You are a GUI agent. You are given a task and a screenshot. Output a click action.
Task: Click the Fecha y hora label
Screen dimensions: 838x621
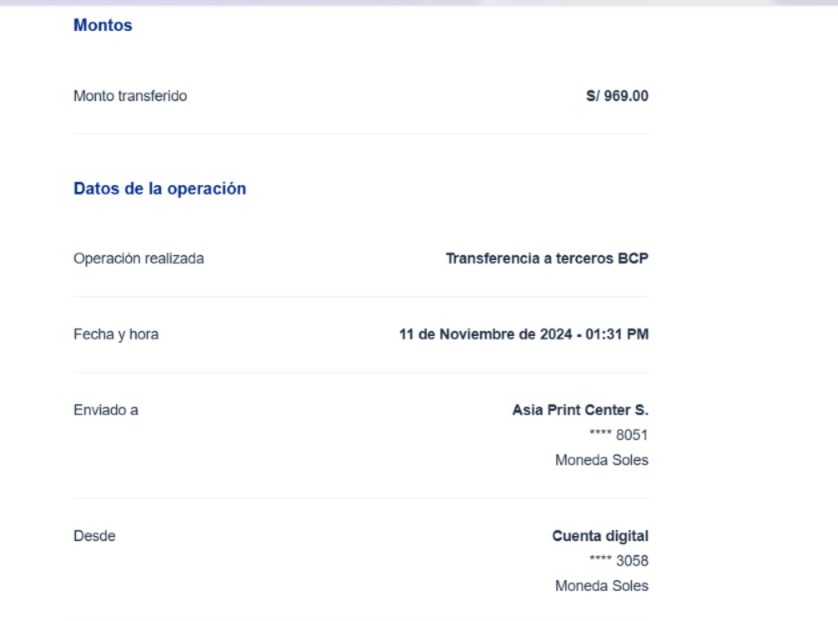tap(116, 335)
